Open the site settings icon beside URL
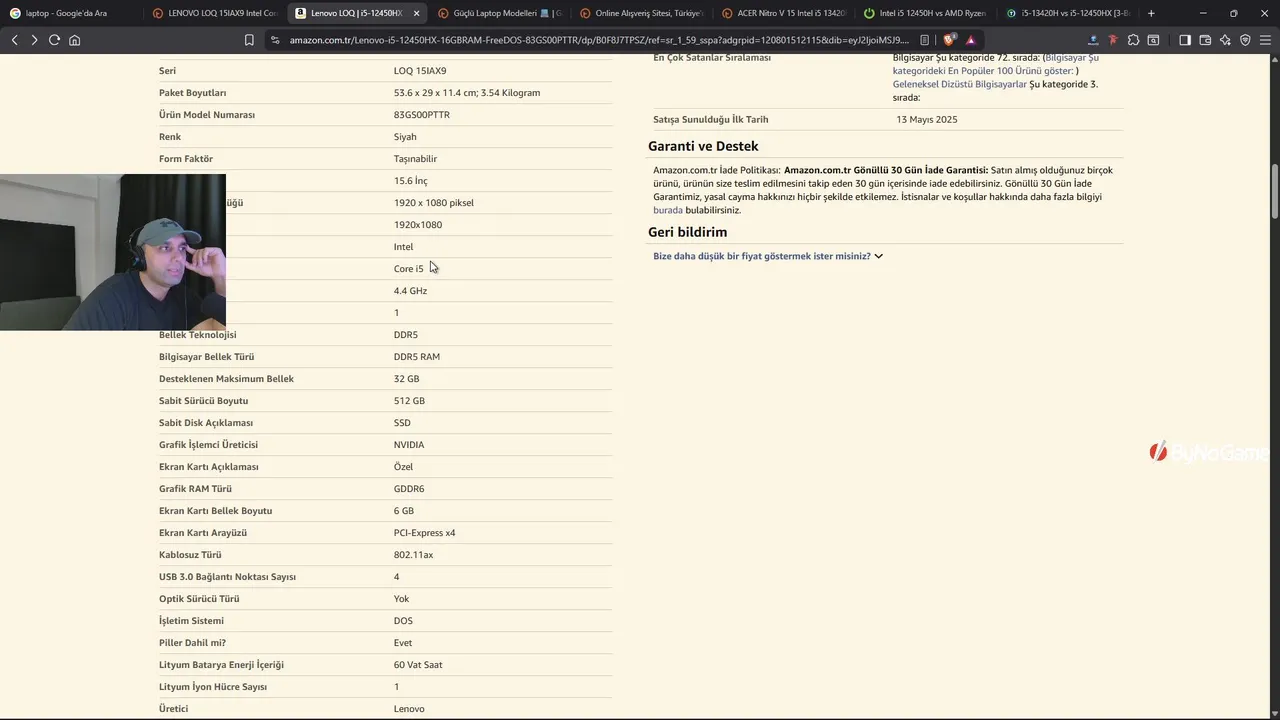Viewport: 1280px width, 720px height. click(x=275, y=40)
